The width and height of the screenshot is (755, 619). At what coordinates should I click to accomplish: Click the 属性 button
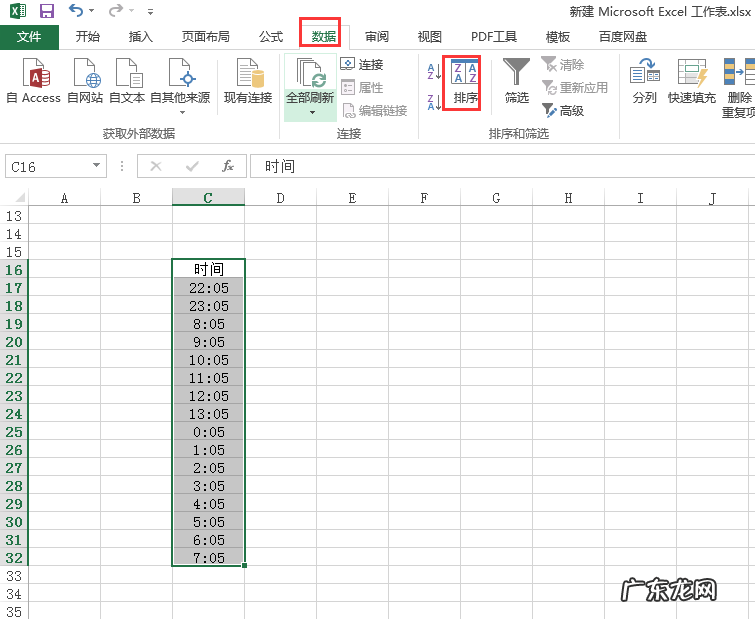[x=362, y=87]
